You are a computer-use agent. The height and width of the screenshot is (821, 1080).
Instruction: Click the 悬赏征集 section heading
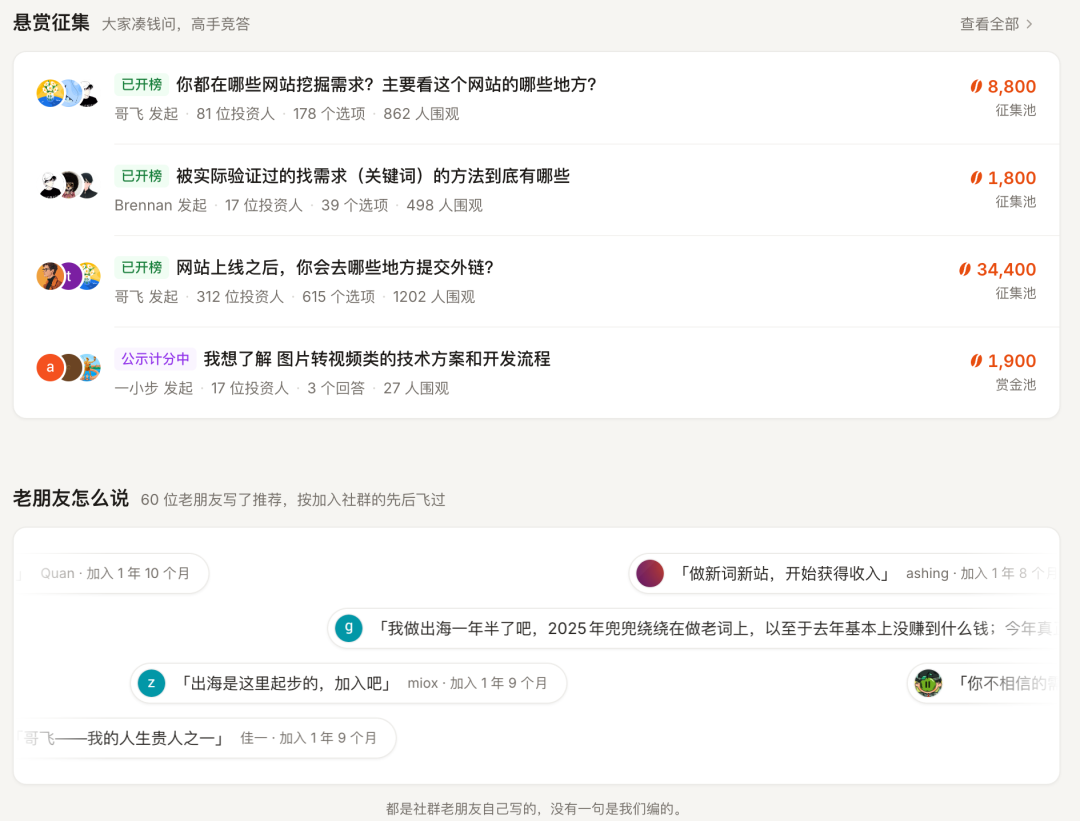pyautogui.click(x=51, y=23)
